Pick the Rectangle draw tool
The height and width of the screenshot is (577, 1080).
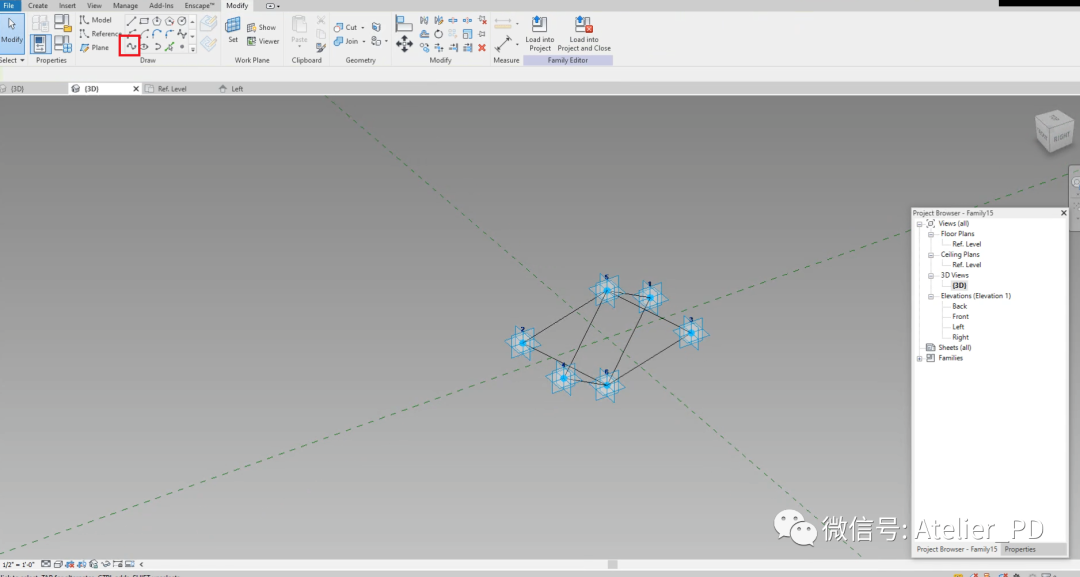pos(144,21)
